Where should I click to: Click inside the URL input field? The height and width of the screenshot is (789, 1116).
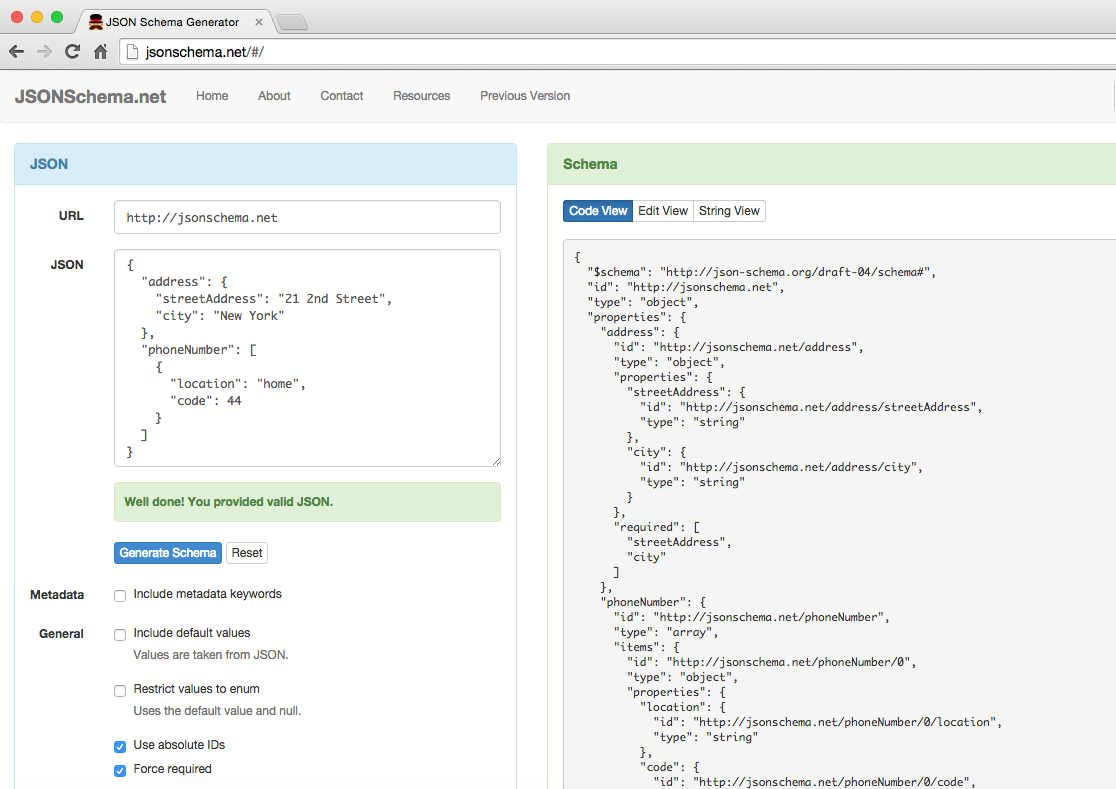point(307,216)
